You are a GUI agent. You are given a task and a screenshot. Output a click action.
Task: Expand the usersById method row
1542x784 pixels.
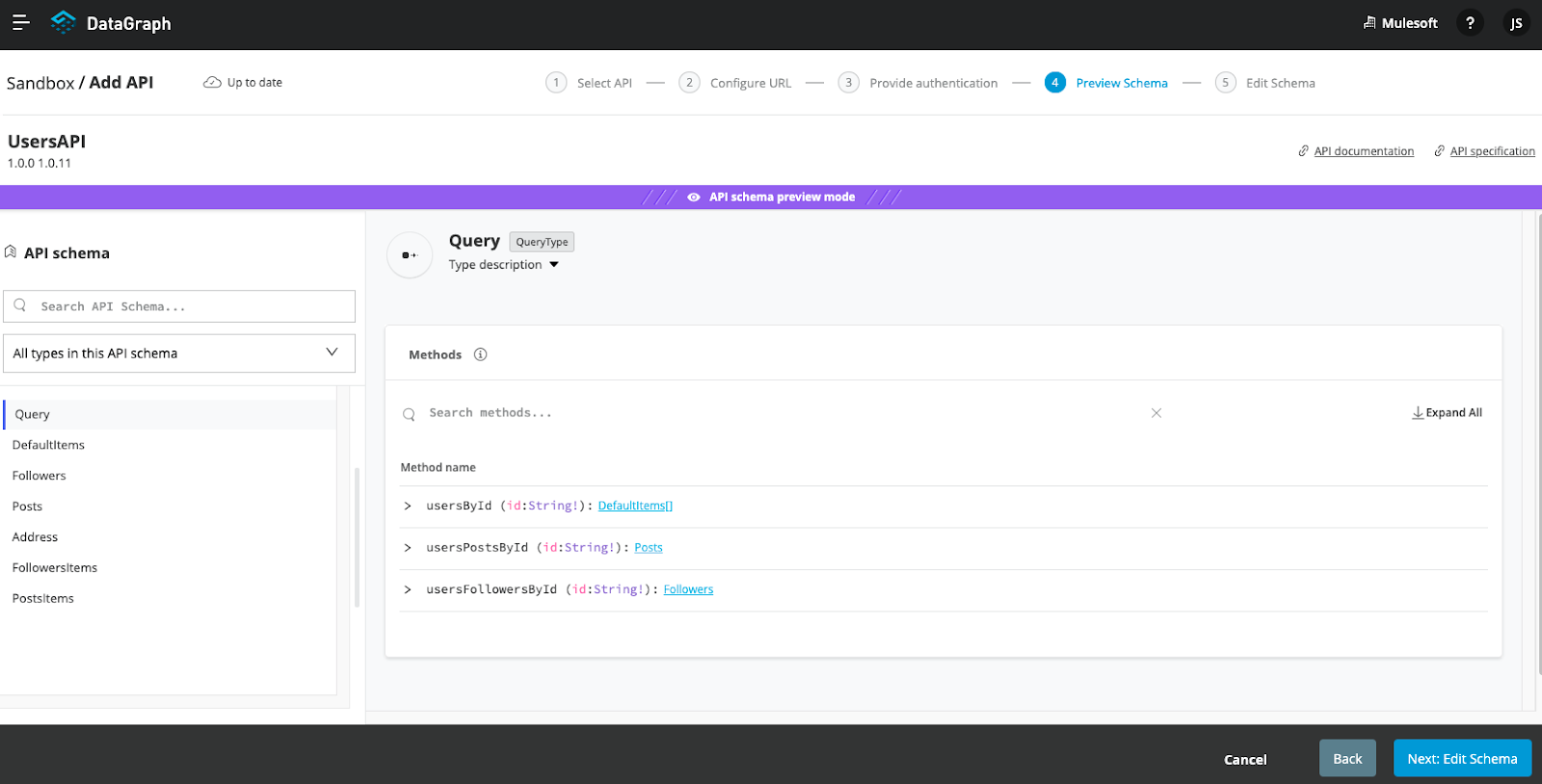tap(408, 506)
